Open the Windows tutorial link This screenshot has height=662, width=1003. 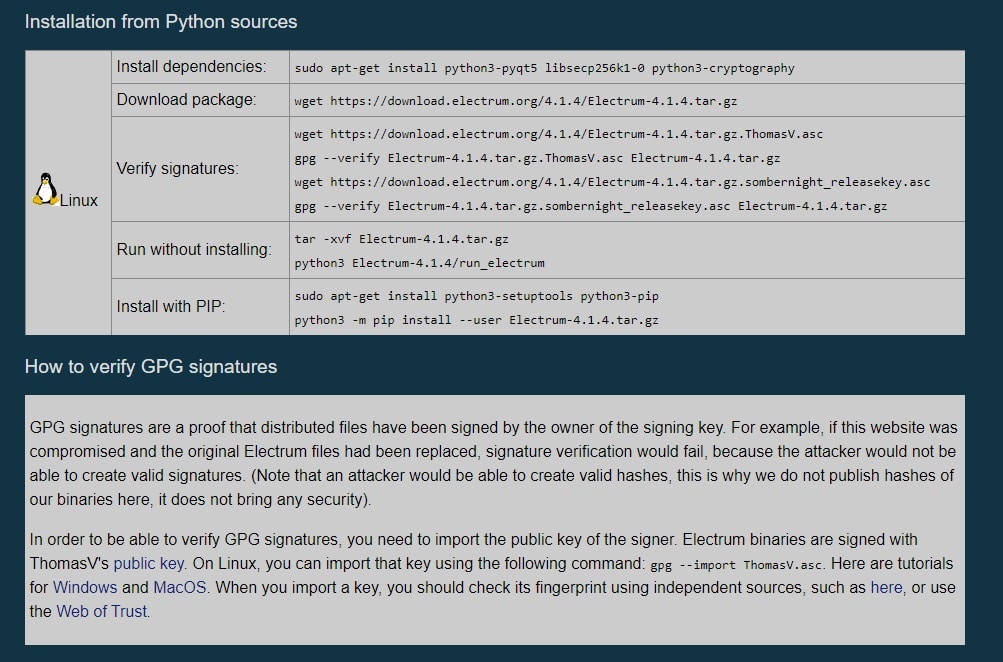(x=85, y=587)
